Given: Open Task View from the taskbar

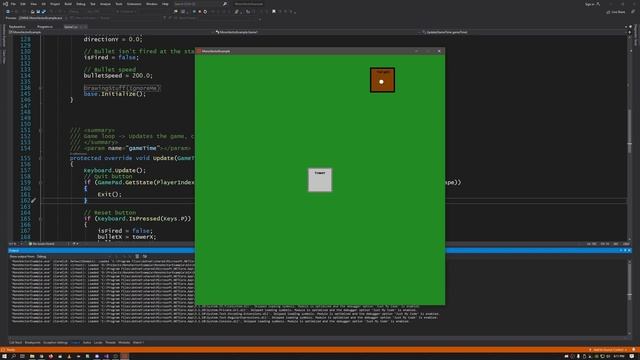Looking at the screenshot, I should pos(22,356).
